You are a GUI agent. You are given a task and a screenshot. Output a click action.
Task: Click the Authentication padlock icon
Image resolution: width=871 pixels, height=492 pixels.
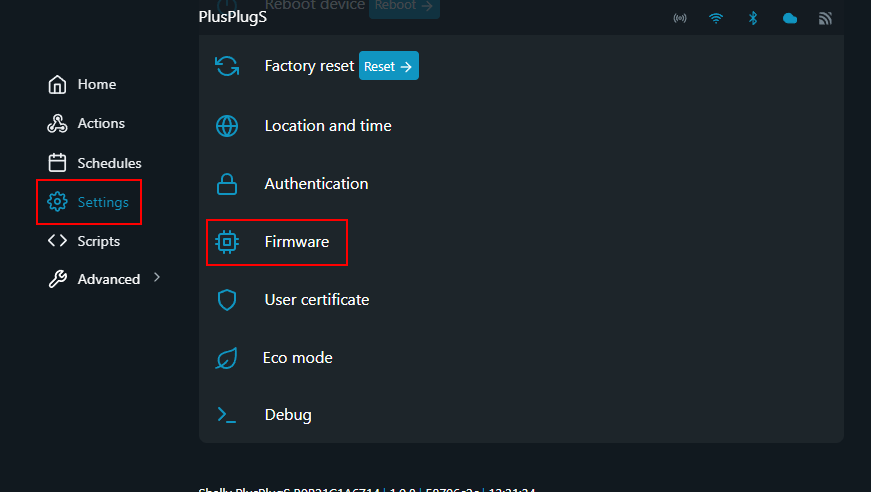227,184
